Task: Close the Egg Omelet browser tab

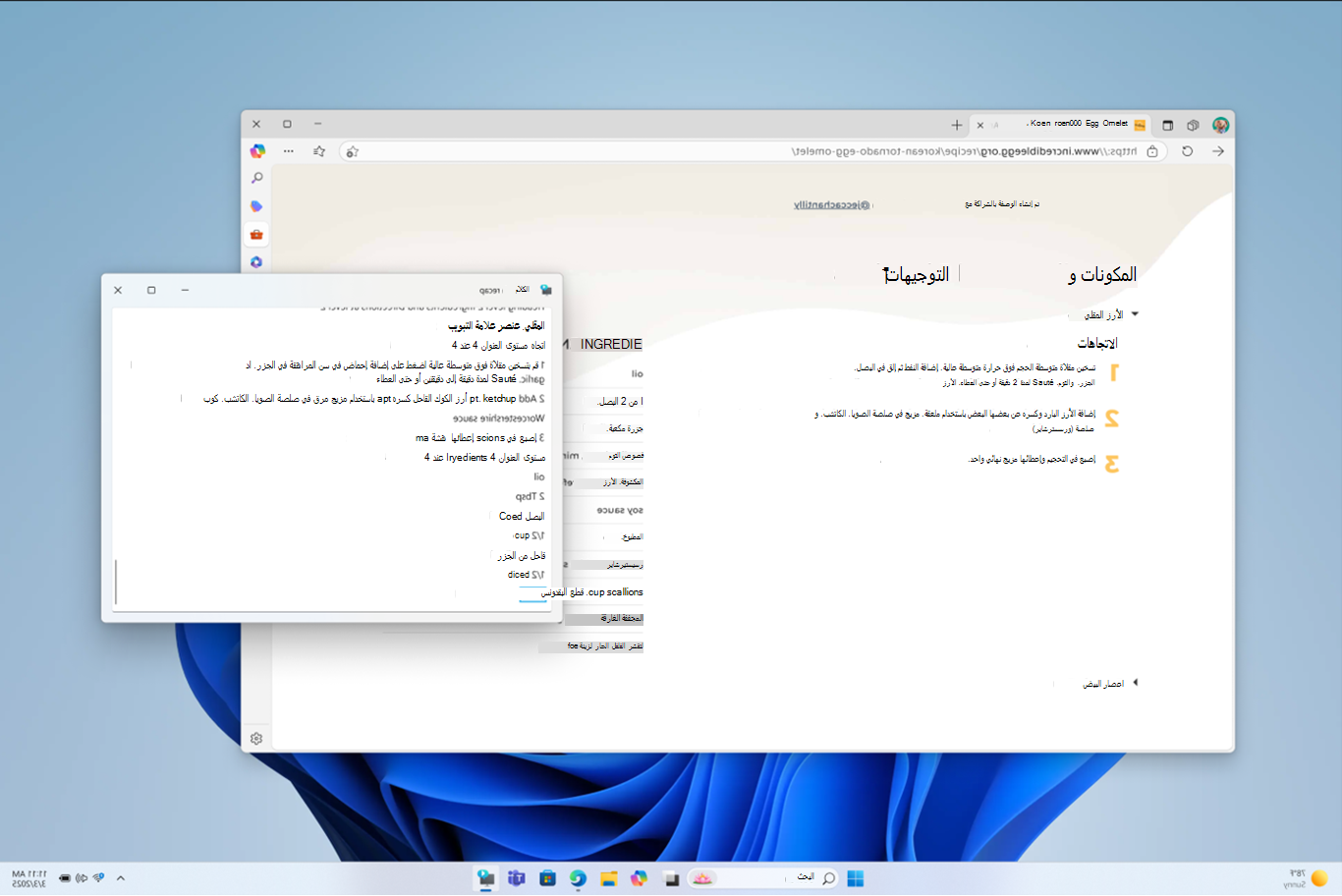Action: pos(979,125)
